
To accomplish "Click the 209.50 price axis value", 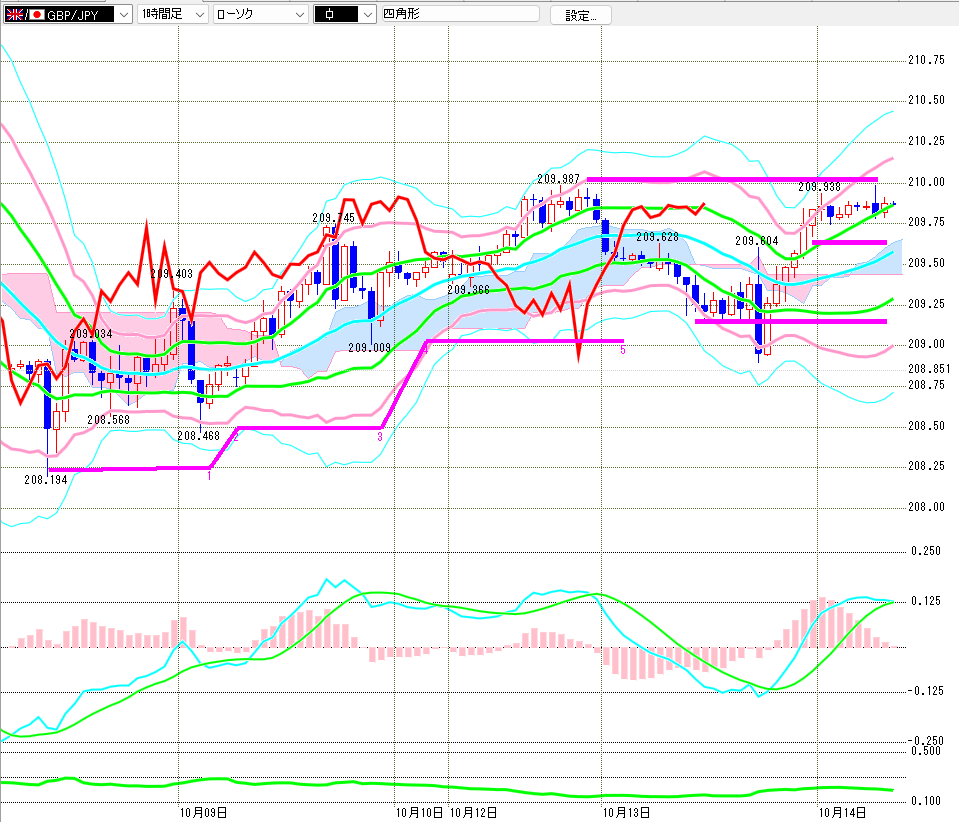I will (926, 263).
